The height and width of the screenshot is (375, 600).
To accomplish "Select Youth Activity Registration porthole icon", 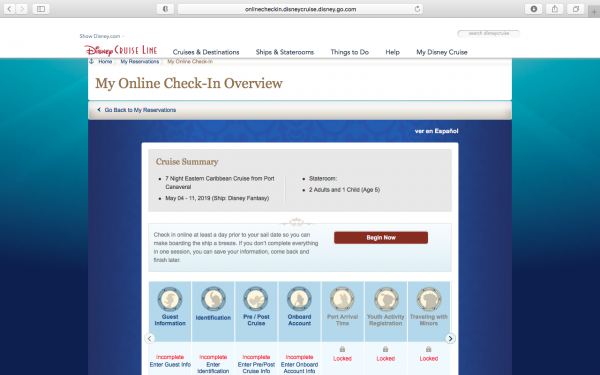I will [385, 299].
